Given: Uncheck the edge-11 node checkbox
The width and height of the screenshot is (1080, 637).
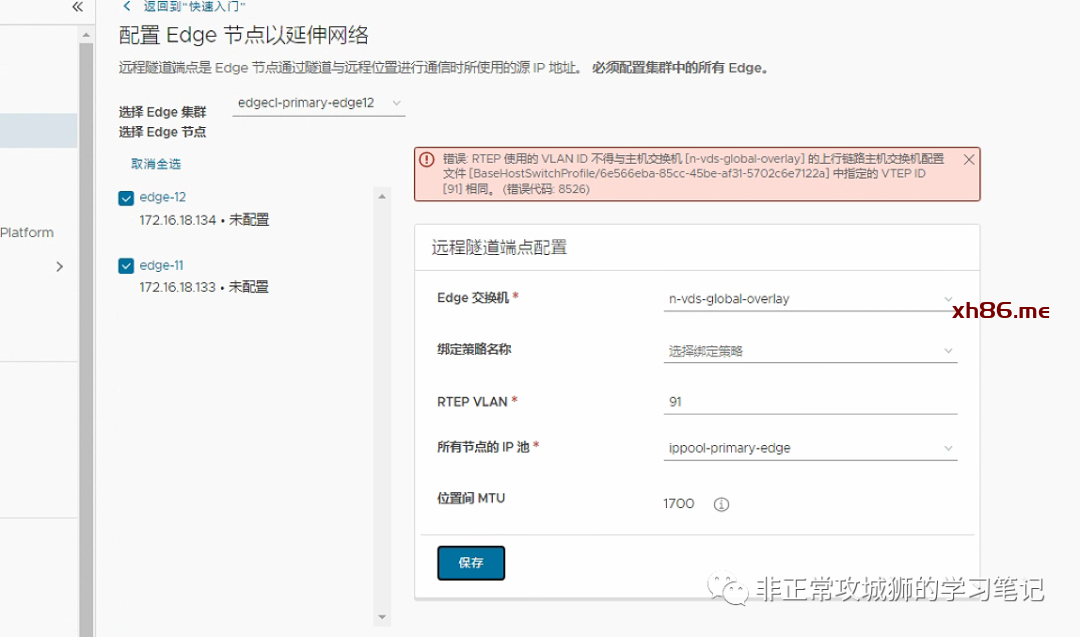Looking at the screenshot, I should pos(126,266).
